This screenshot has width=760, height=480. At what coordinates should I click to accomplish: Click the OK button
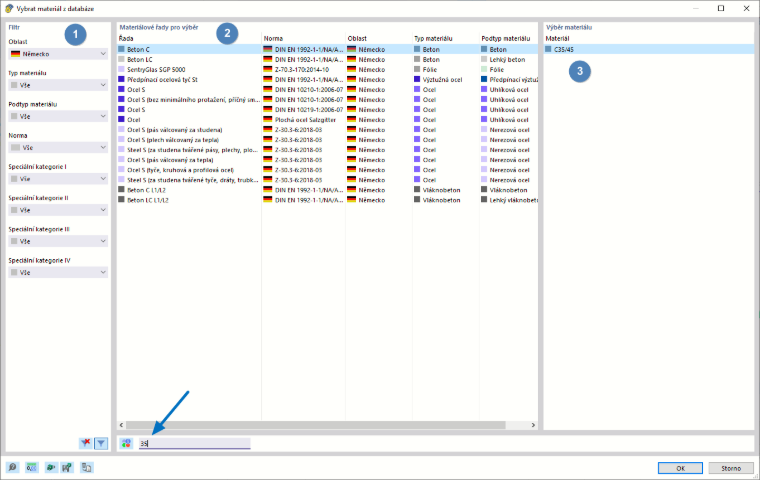pyautogui.click(x=680, y=468)
